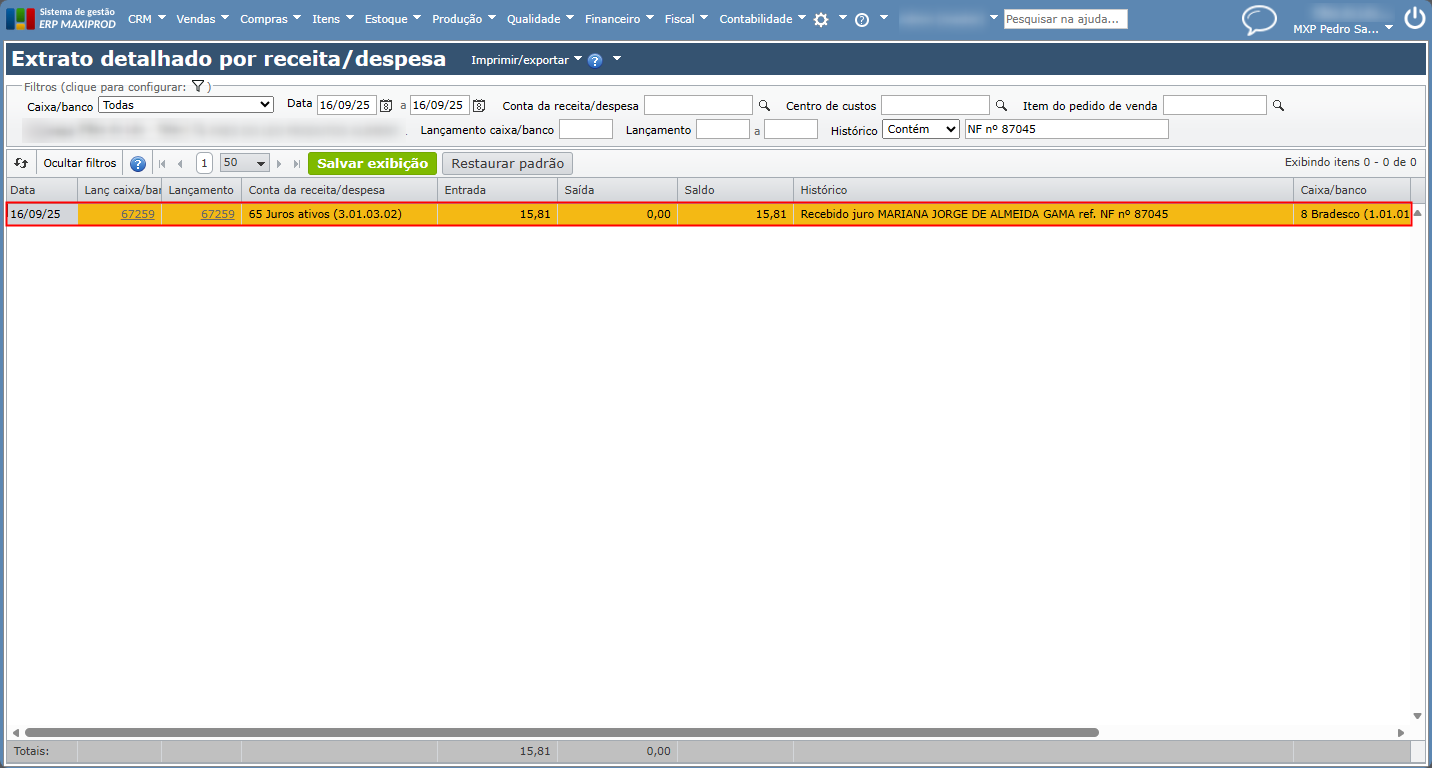Expand the Caixa/banco Todas dropdown
The width and height of the screenshot is (1432, 768).
tap(186, 104)
